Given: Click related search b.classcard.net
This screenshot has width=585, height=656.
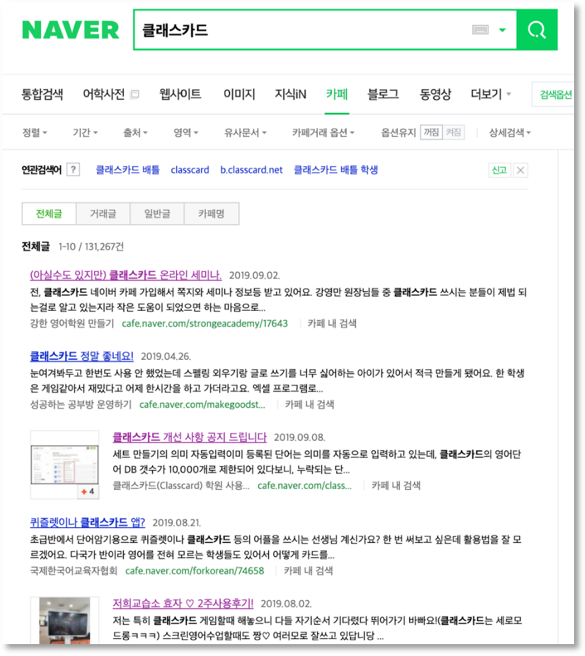Looking at the screenshot, I should click(x=251, y=170).
